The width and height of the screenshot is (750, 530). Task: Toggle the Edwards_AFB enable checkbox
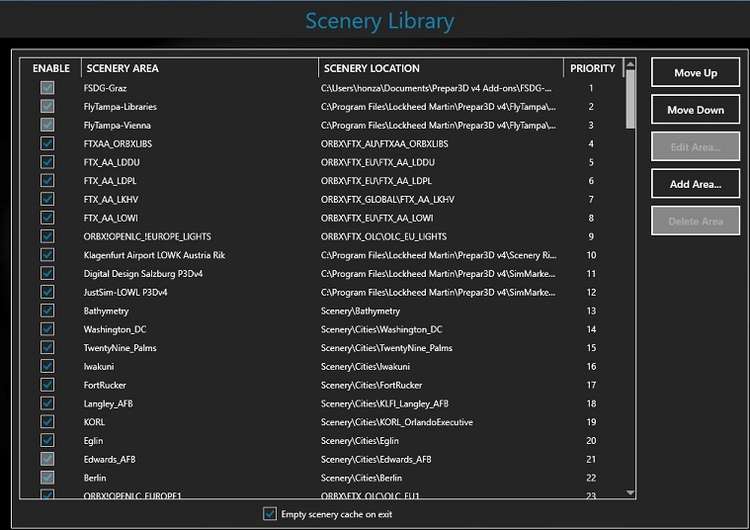coord(47,459)
